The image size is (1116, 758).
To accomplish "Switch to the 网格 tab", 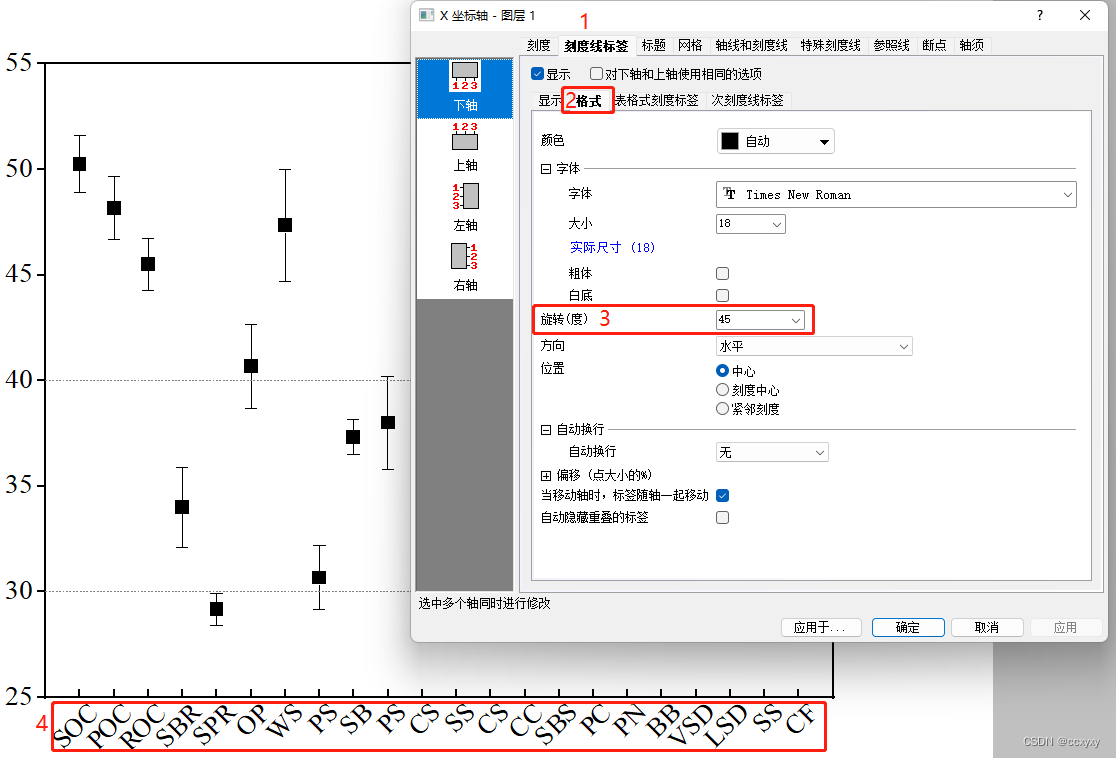I will point(690,44).
